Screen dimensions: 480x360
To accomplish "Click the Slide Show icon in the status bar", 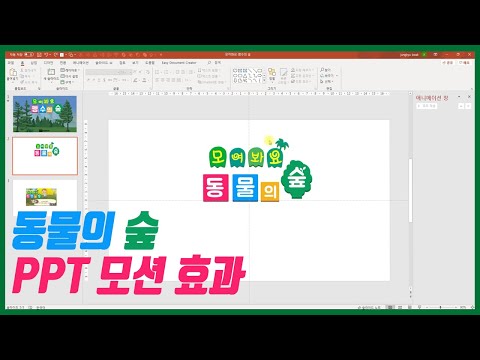I will [419, 307].
